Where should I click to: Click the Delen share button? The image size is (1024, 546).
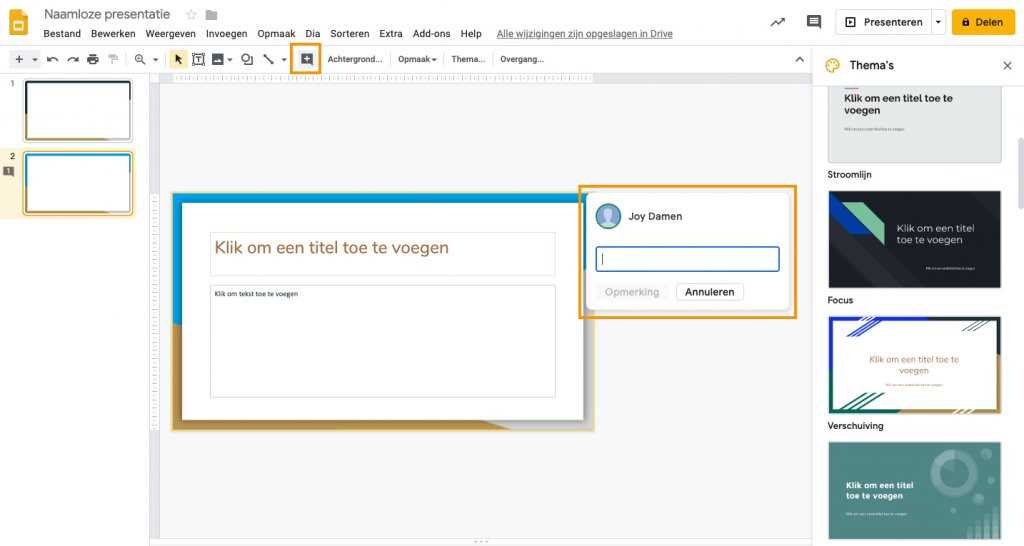point(983,22)
